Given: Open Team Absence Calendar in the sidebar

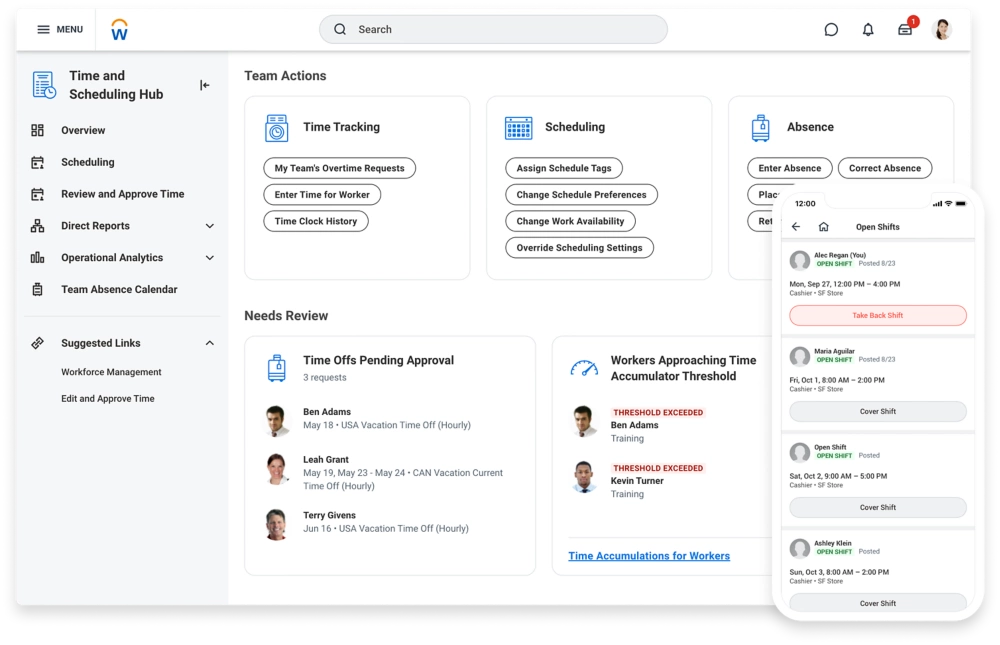Looking at the screenshot, I should pos(119,290).
